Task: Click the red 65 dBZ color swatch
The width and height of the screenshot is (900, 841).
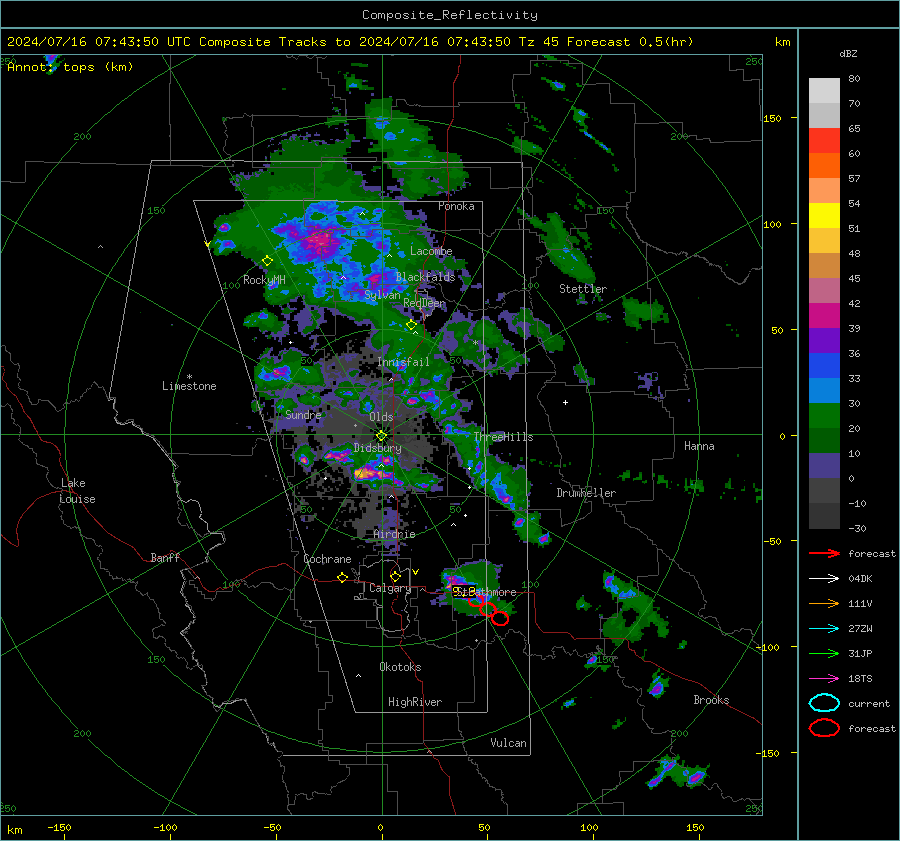Action: 824,140
